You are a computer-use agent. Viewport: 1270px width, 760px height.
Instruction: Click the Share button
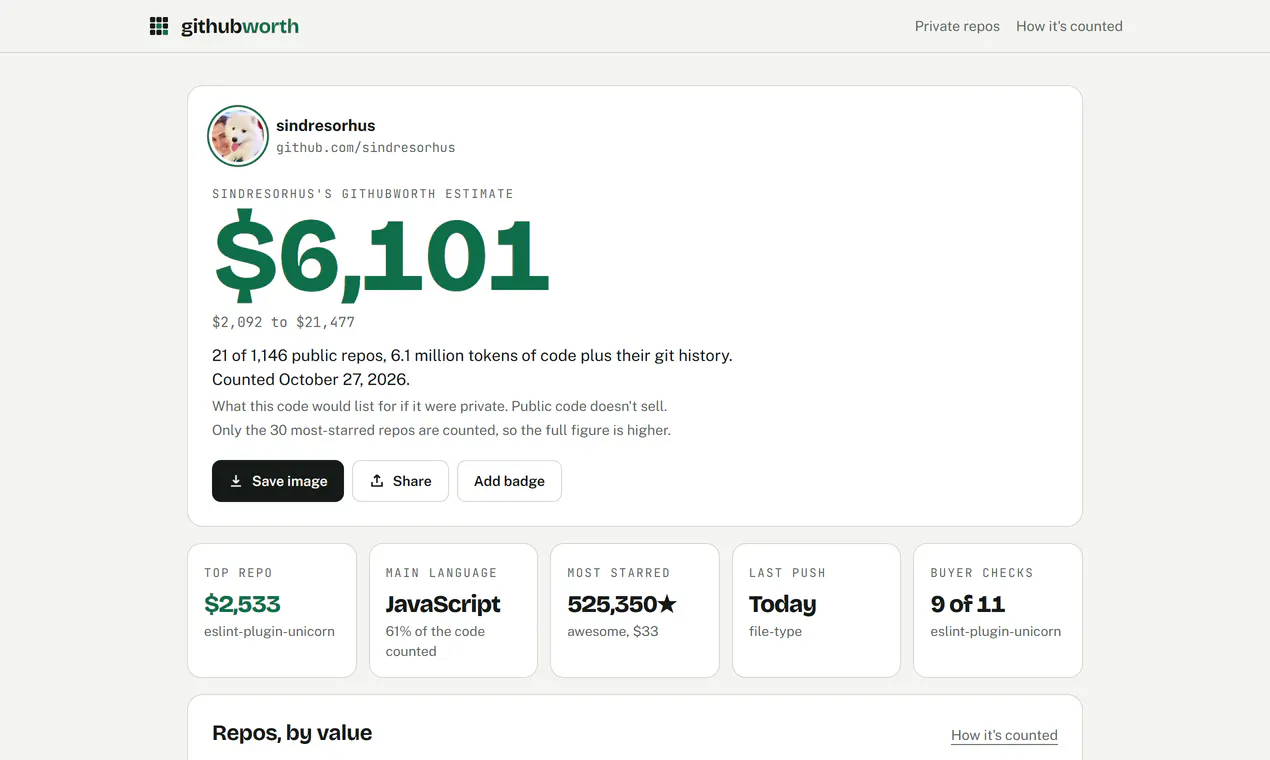click(400, 481)
